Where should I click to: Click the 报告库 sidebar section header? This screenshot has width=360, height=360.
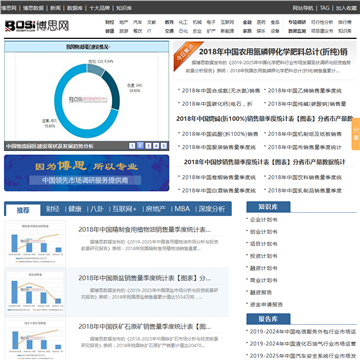point(268,319)
